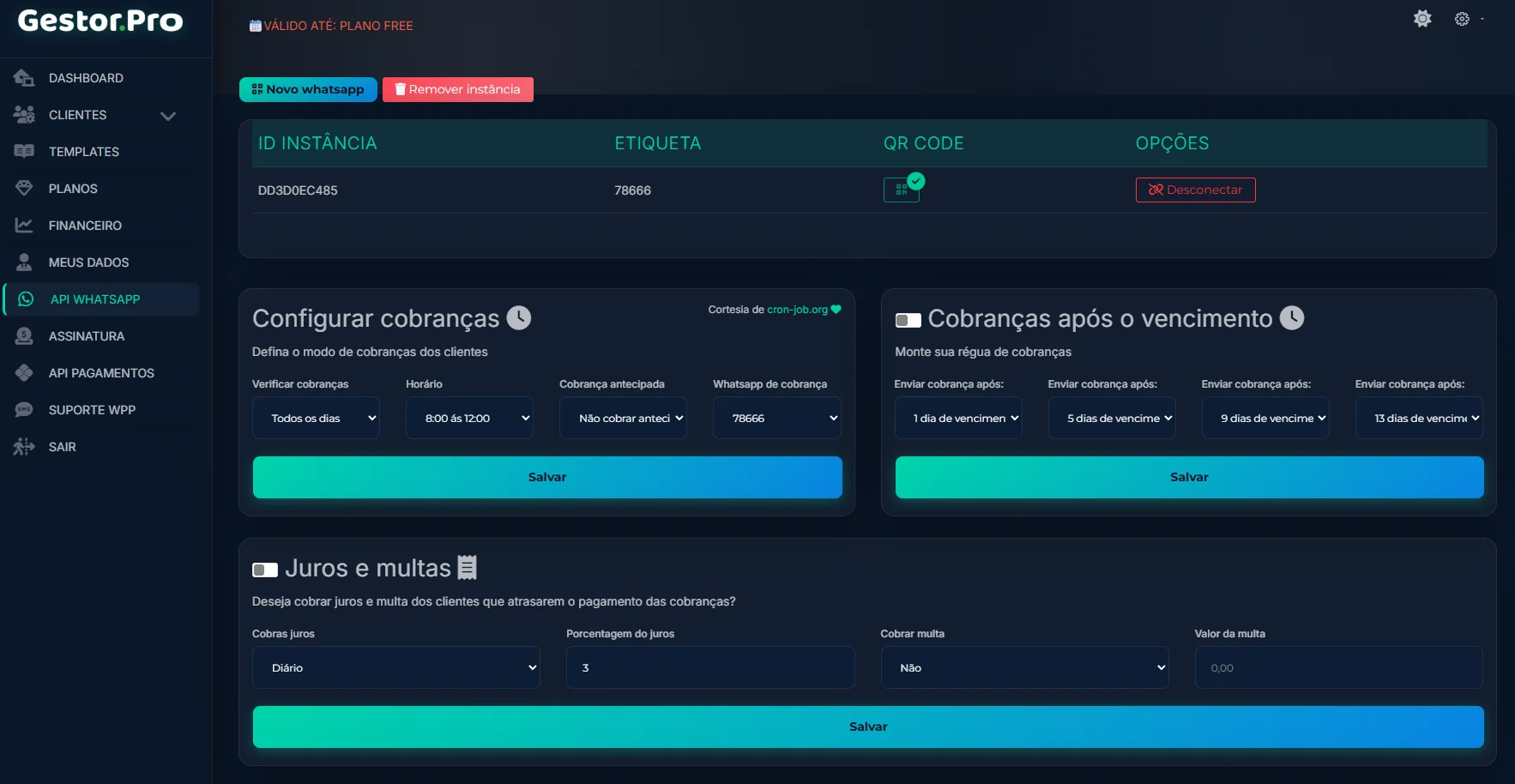The width and height of the screenshot is (1515, 784).
Task: Click the Porcentagem do juros input field
Action: [709, 667]
